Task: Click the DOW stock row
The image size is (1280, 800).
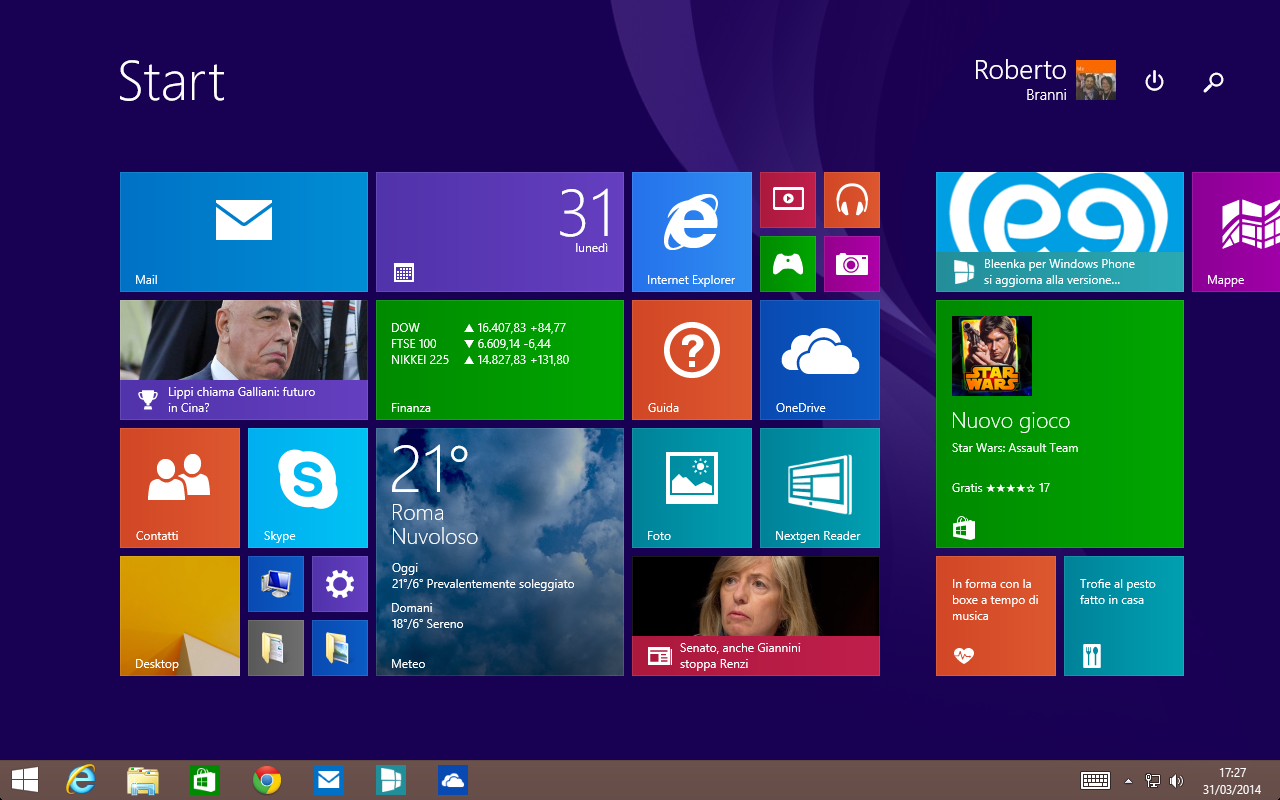Action: tap(479, 328)
